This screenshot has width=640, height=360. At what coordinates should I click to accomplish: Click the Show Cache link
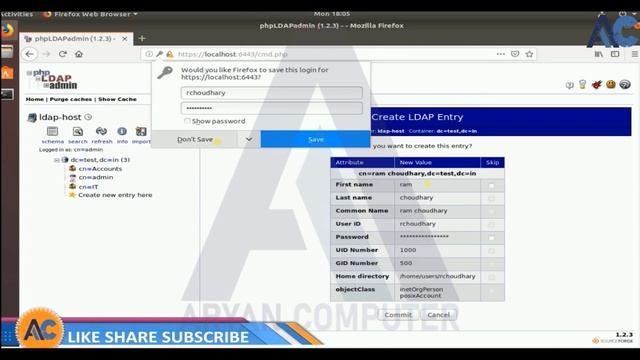(x=117, y=99)
